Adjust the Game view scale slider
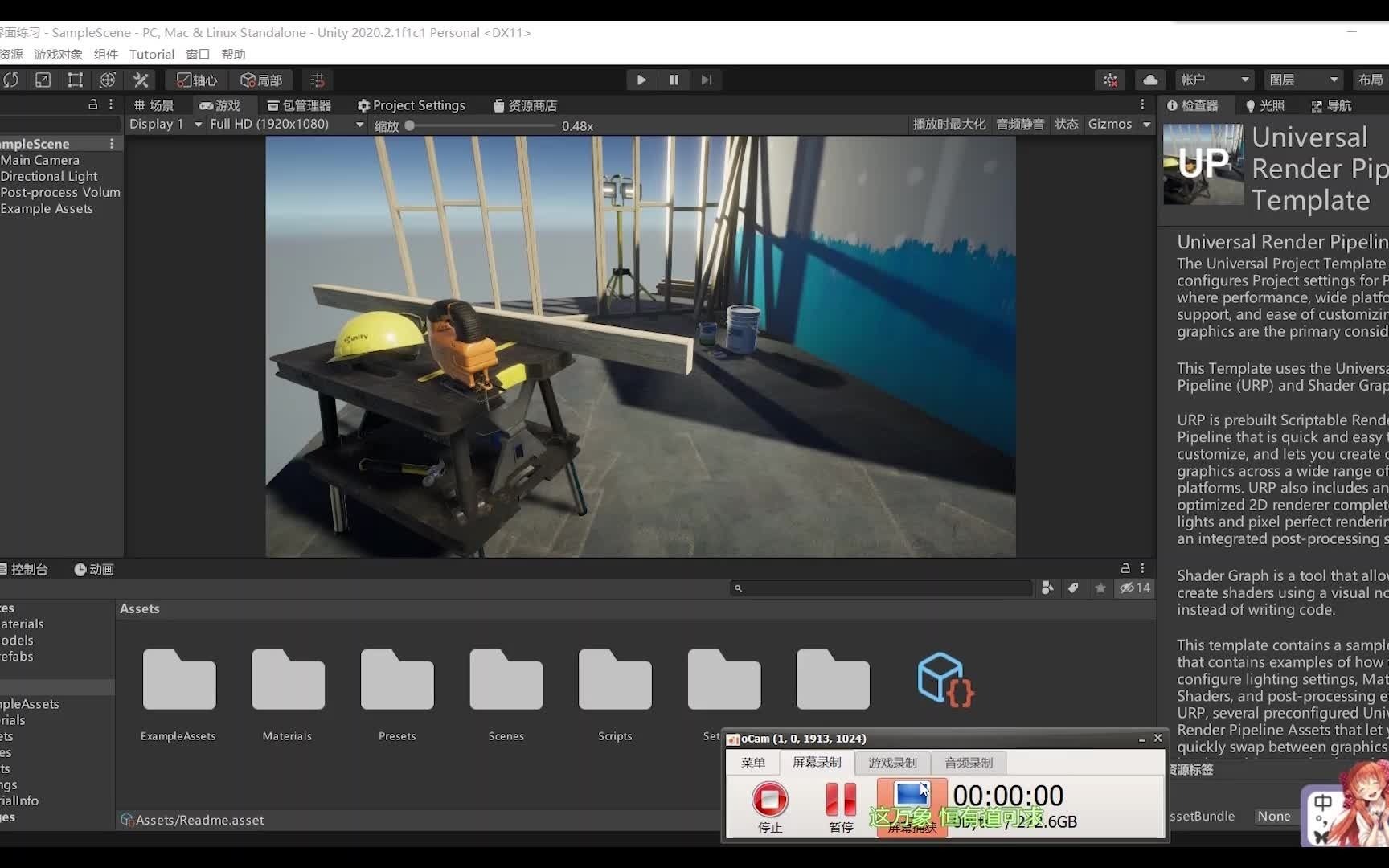 409,125
